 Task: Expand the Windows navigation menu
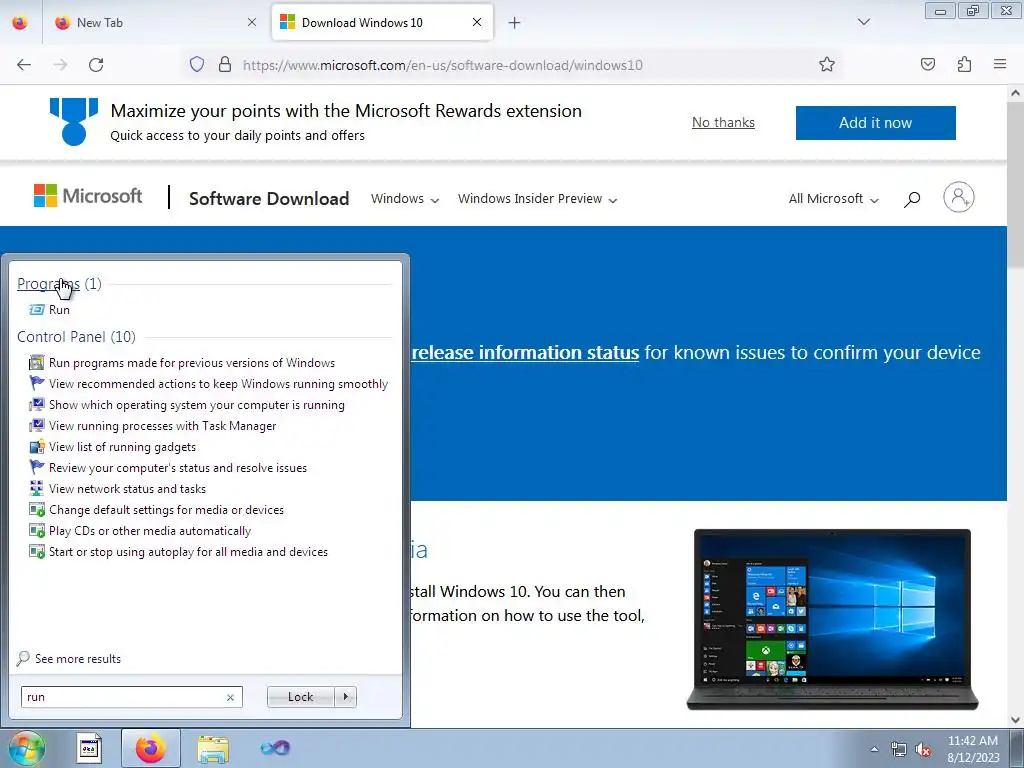tap(405, 199)
